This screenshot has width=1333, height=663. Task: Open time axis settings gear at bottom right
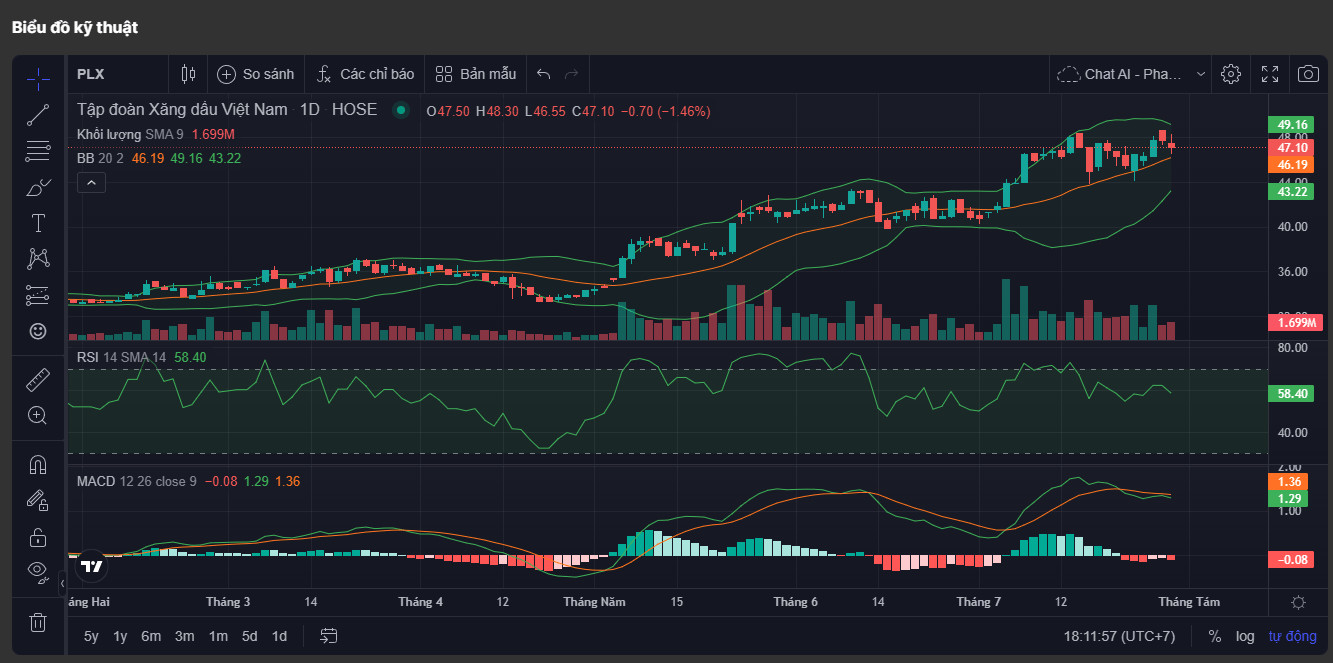[1298, 602]
